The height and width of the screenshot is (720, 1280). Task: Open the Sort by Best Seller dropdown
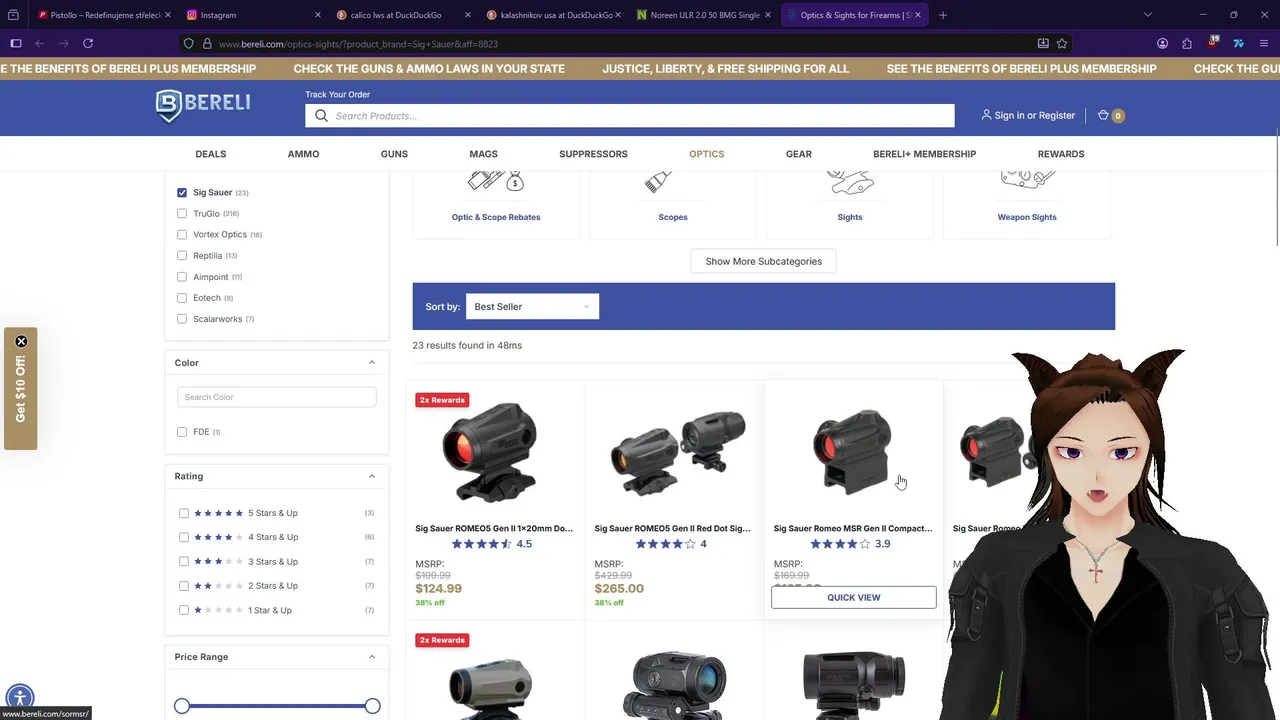coord(532,306)
